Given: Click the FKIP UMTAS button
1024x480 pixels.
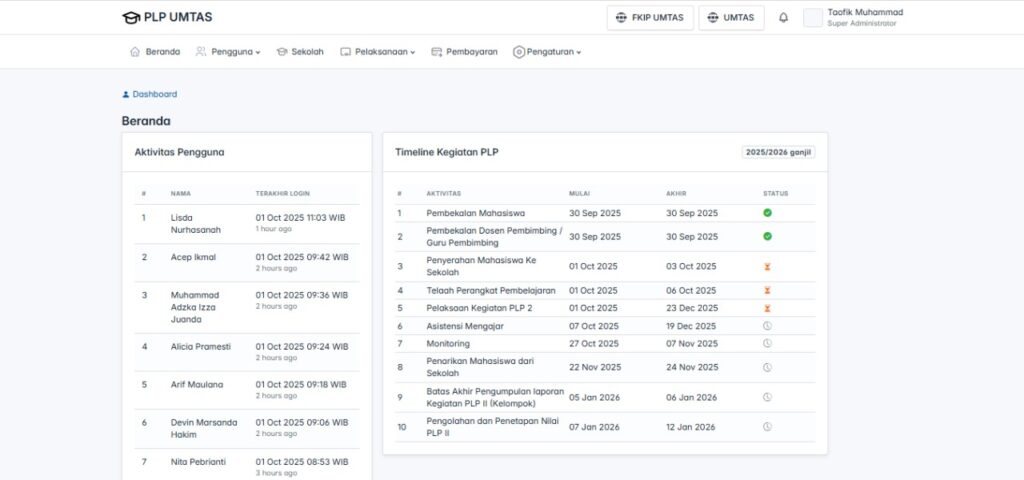Looking at the screenshot, I should pos(650,18).
